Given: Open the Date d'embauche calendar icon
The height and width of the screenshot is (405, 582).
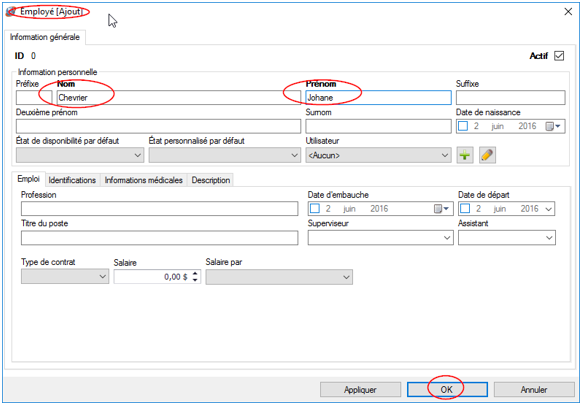Looking at the screenshot, I should 441,209.
